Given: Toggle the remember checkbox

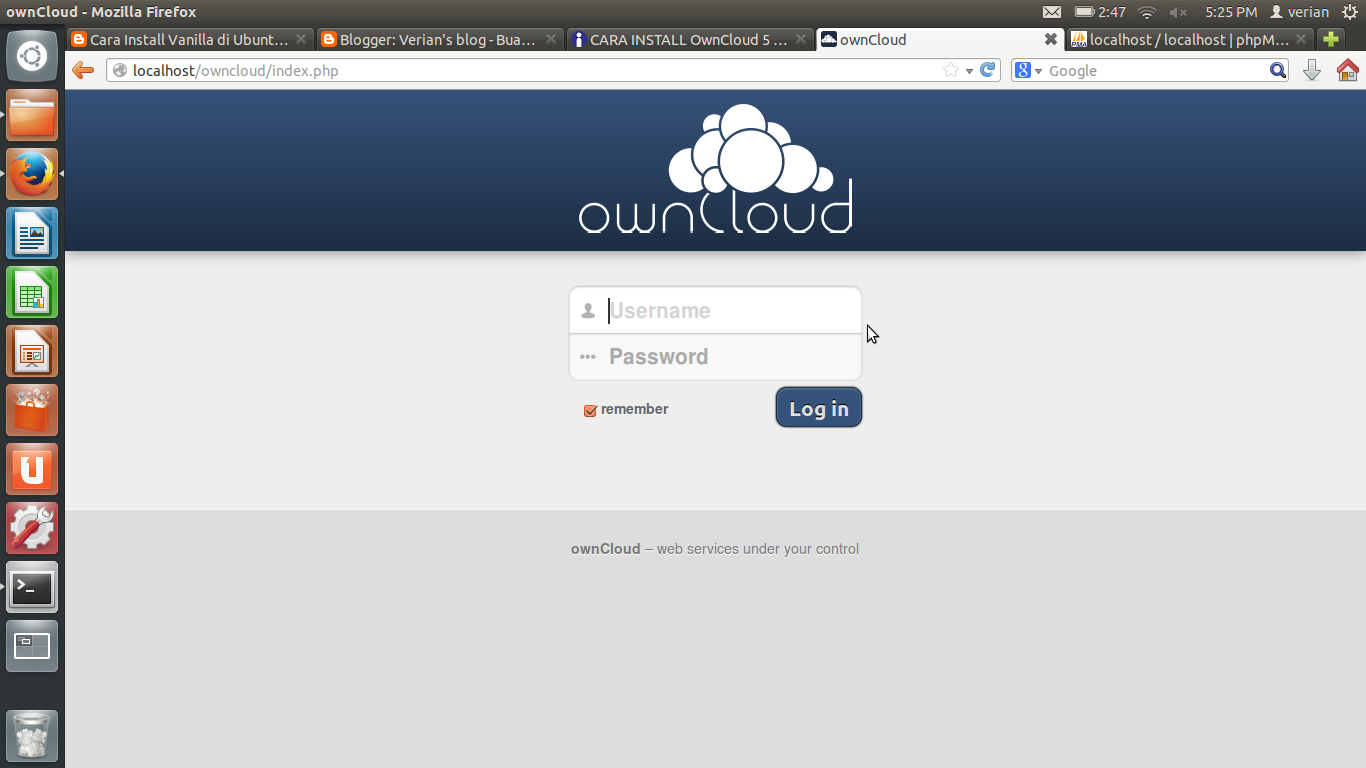Looking at the screenshot, I should 590,410.
